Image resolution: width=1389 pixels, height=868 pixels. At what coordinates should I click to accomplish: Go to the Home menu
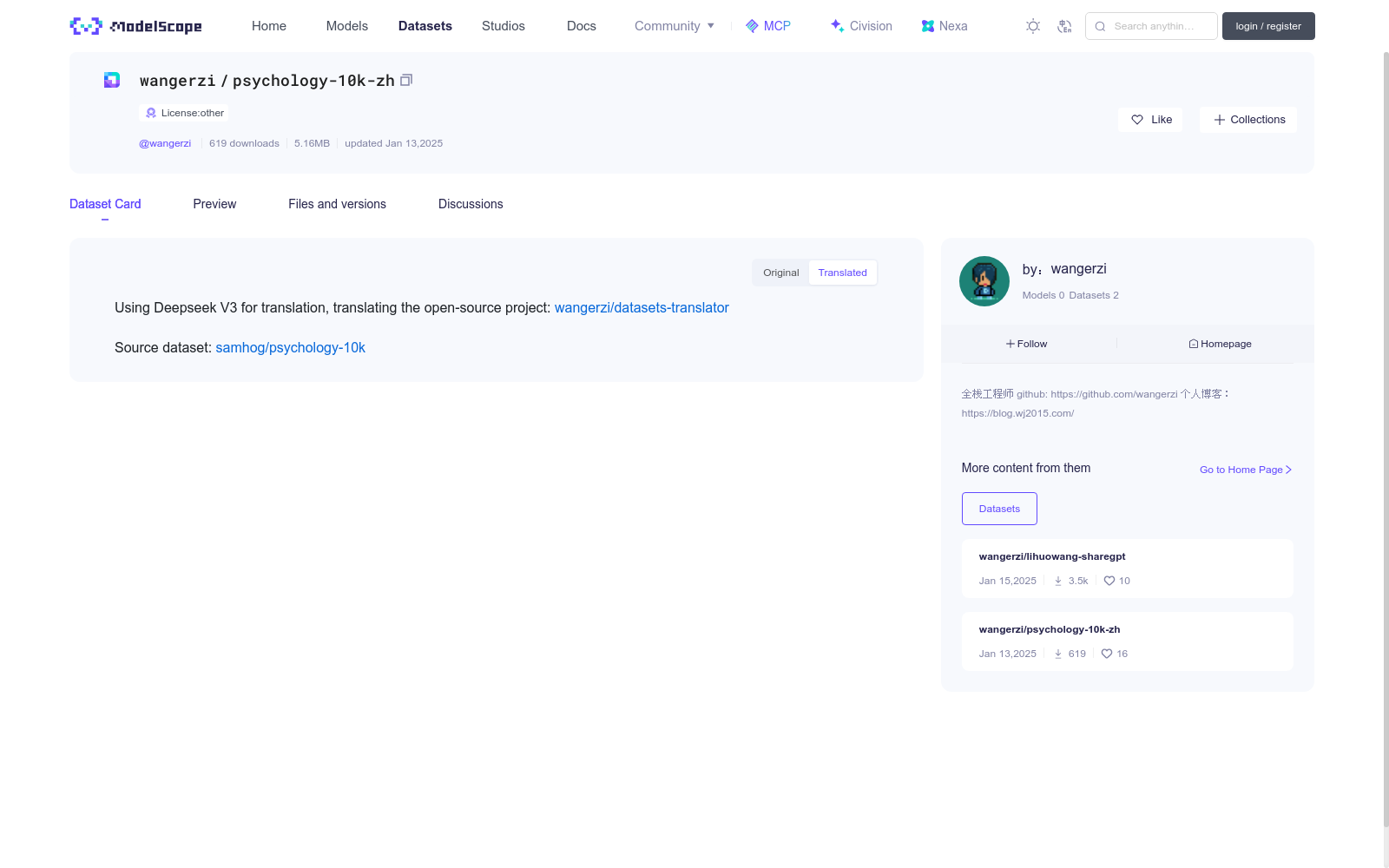[269, 26]
